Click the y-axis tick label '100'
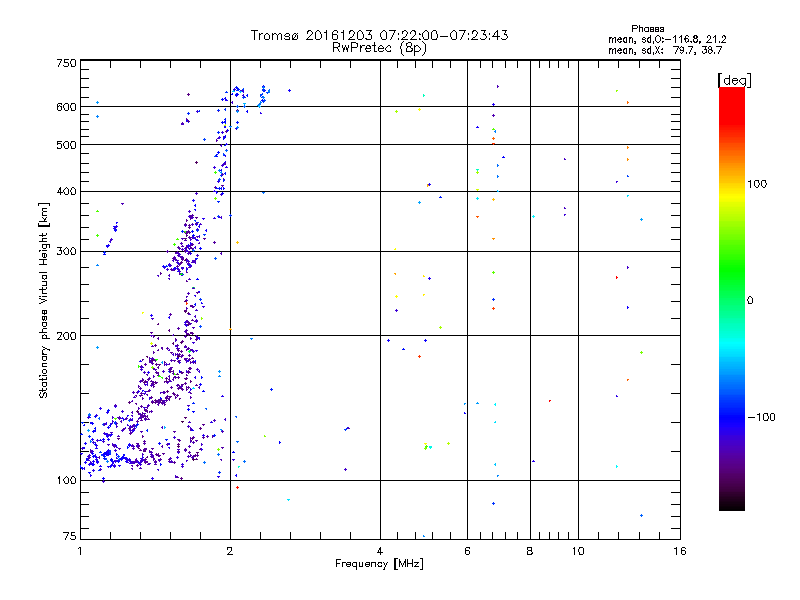 point(66,481)
